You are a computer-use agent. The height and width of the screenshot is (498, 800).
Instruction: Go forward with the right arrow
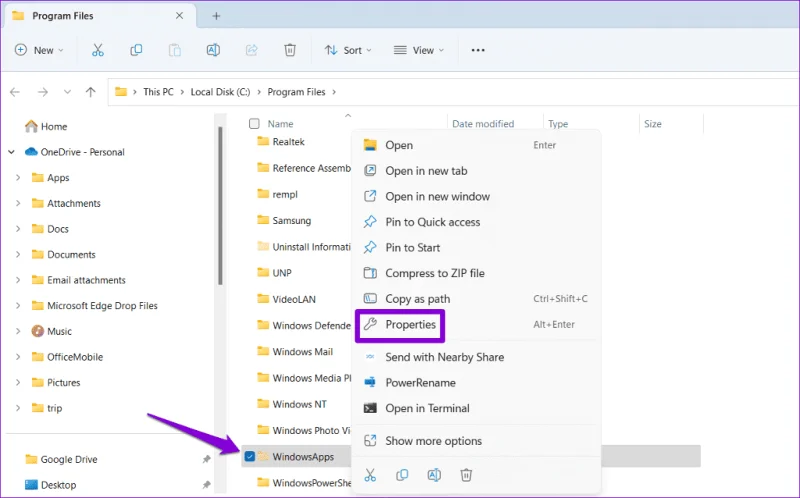coord(43,92)
